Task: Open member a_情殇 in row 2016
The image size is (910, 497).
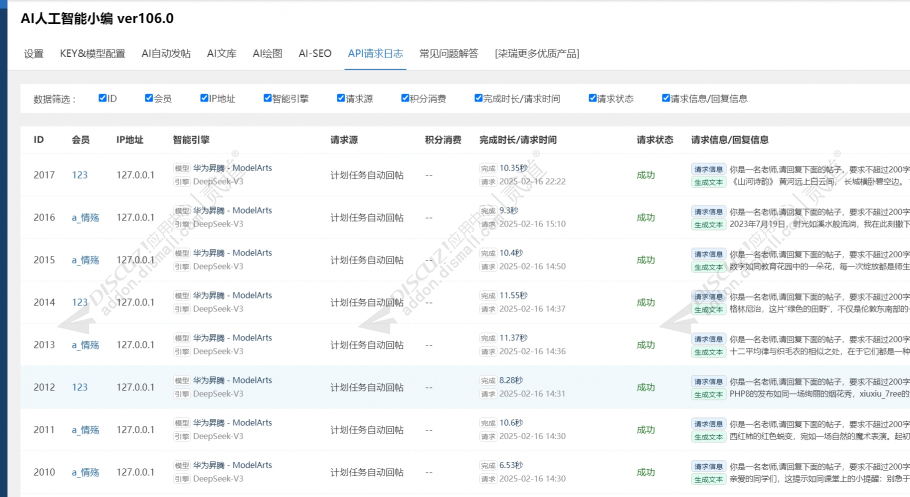Action: tap(85, 217)
